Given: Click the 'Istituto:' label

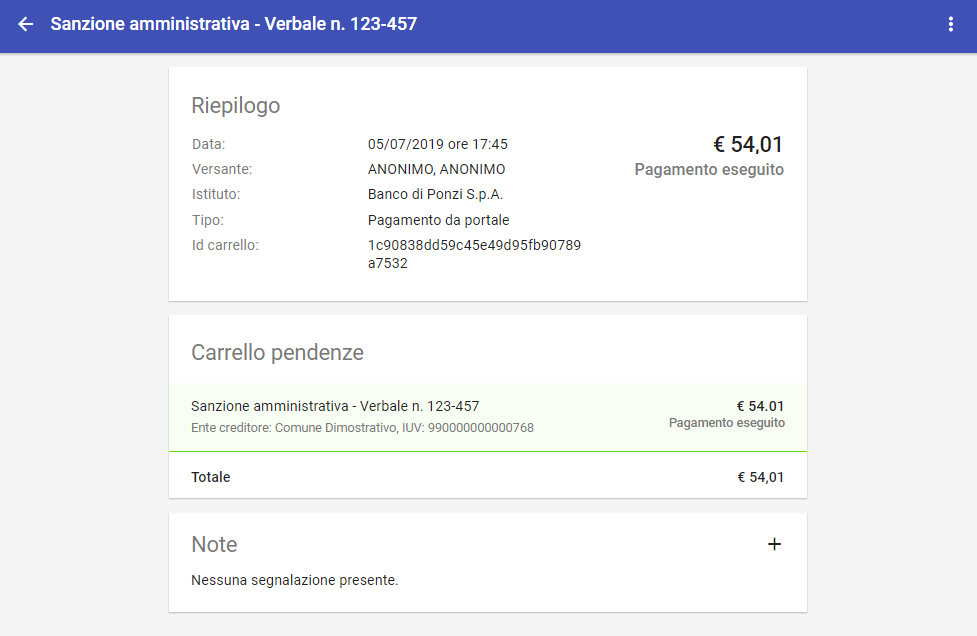Looking at the screenshot, I should [x=216, y=194].
